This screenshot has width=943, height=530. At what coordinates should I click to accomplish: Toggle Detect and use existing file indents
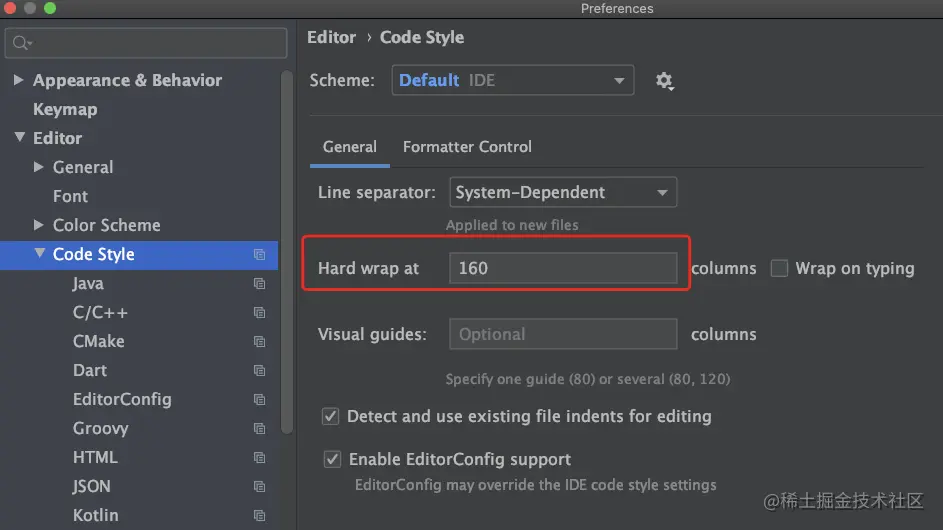pyautogui.click(x=330, y=416)
